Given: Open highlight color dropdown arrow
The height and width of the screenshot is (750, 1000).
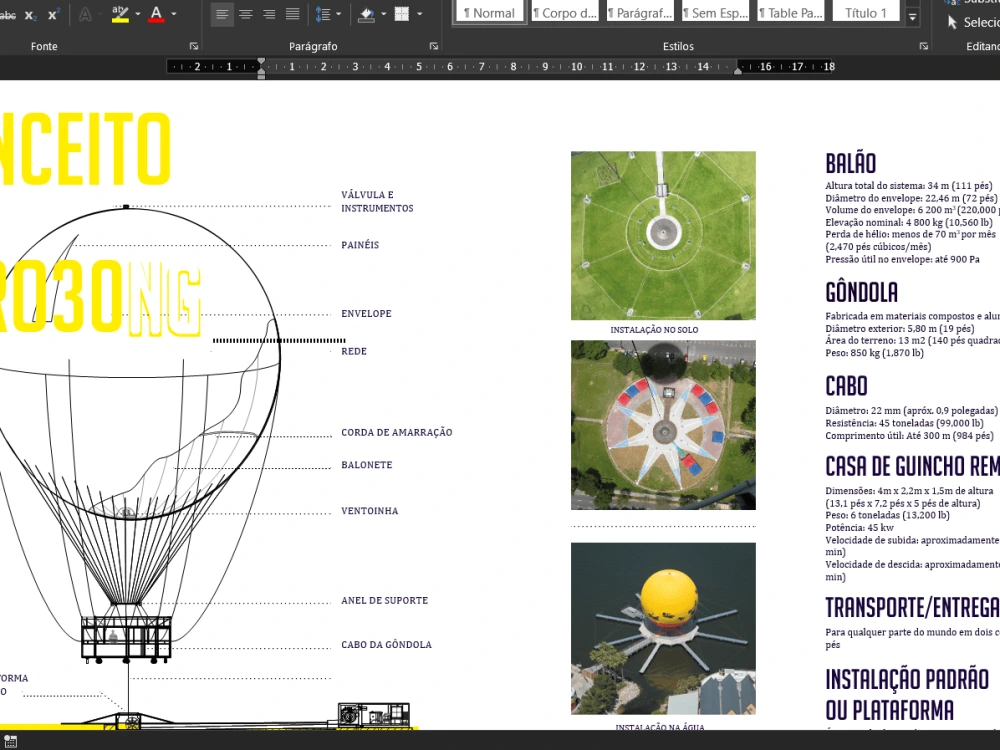Looking at the screenshot, I should click(138, 14).
